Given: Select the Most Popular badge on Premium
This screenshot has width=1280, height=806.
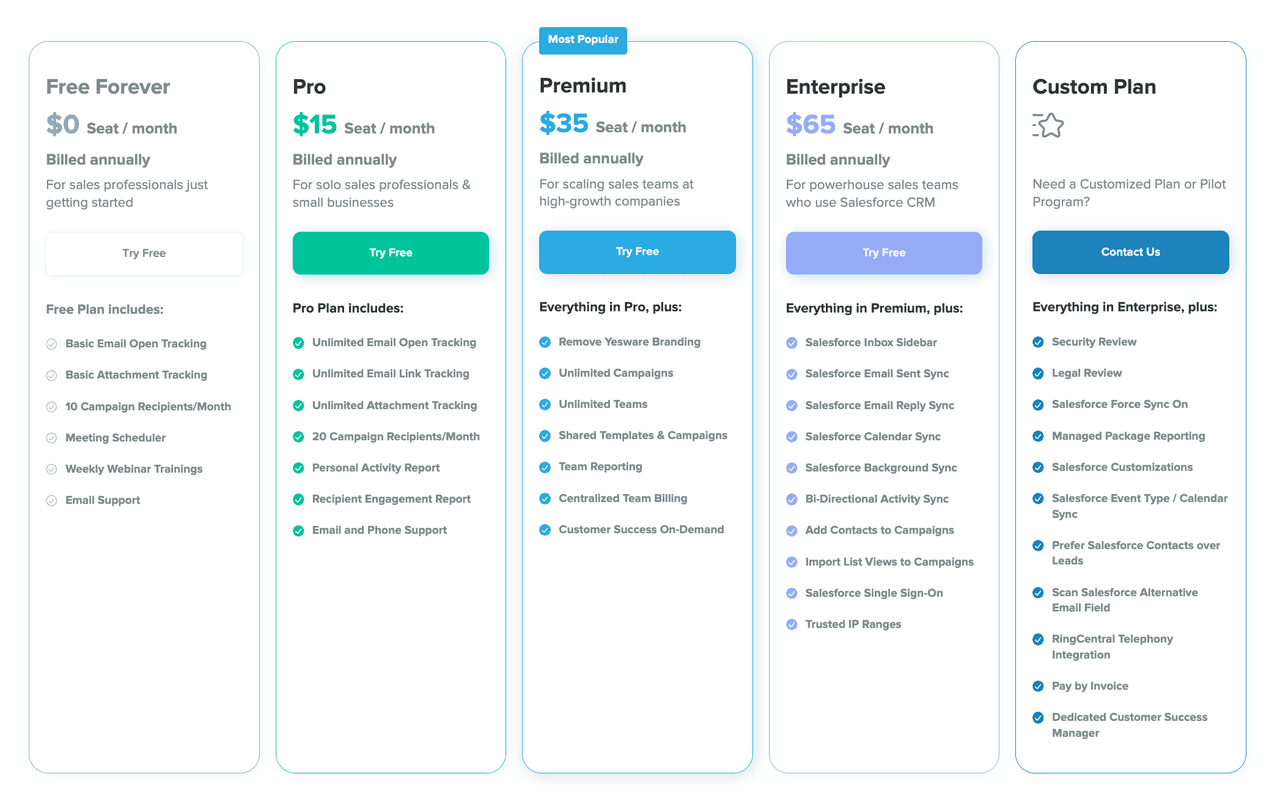Looking at the screenshot, I should 582,40.
